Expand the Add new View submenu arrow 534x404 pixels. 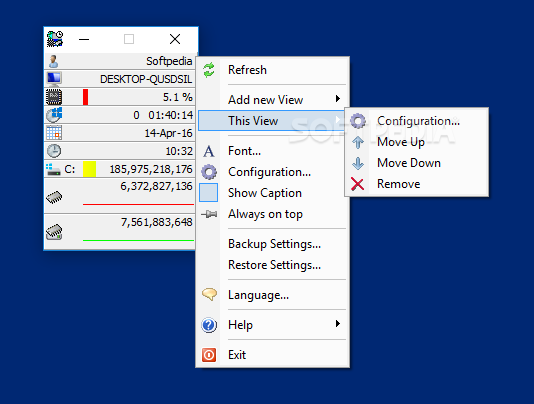tap(337, 99)
